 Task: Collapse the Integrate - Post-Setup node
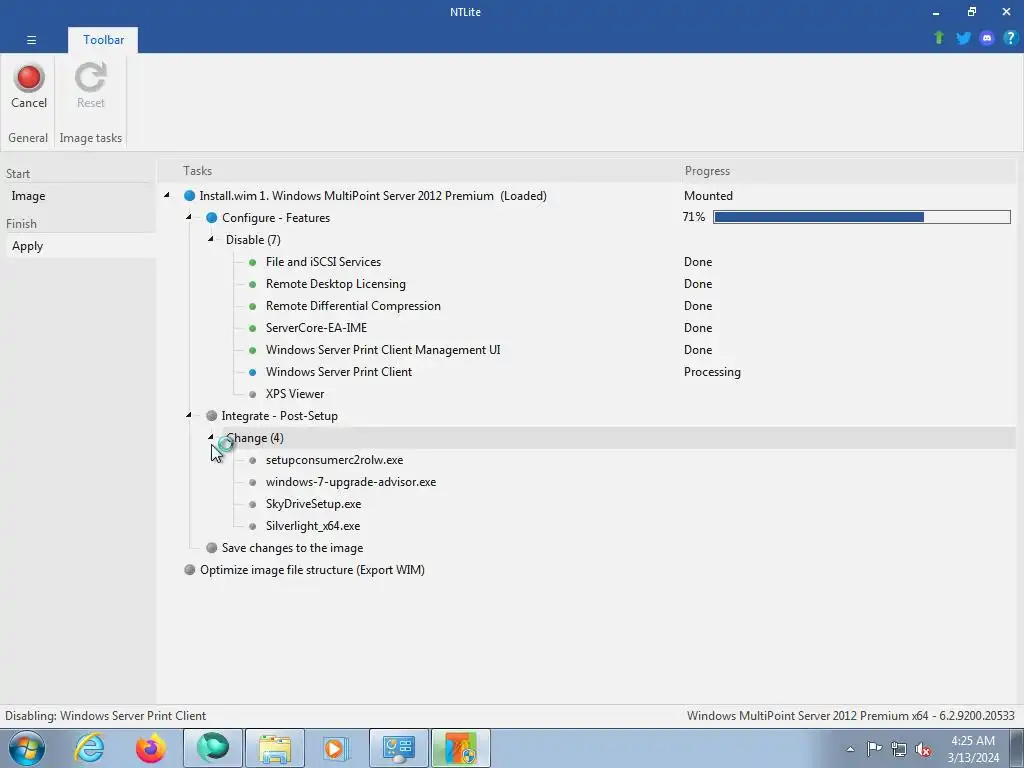tap(189, 415)
